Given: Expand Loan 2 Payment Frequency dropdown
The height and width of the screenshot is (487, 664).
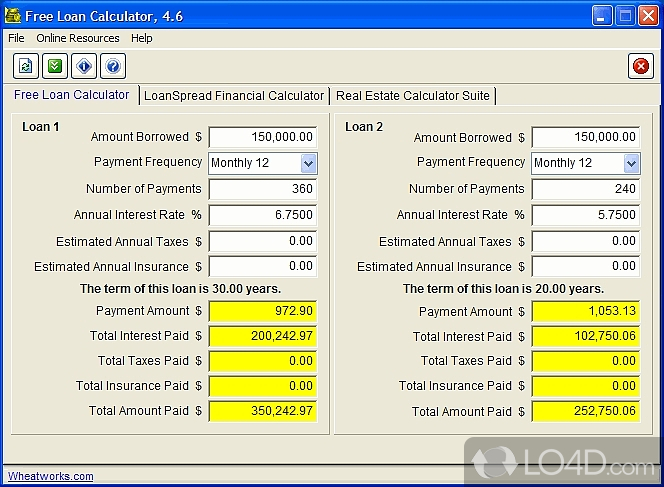Looking at the screenshot, I should pos(631,163).
